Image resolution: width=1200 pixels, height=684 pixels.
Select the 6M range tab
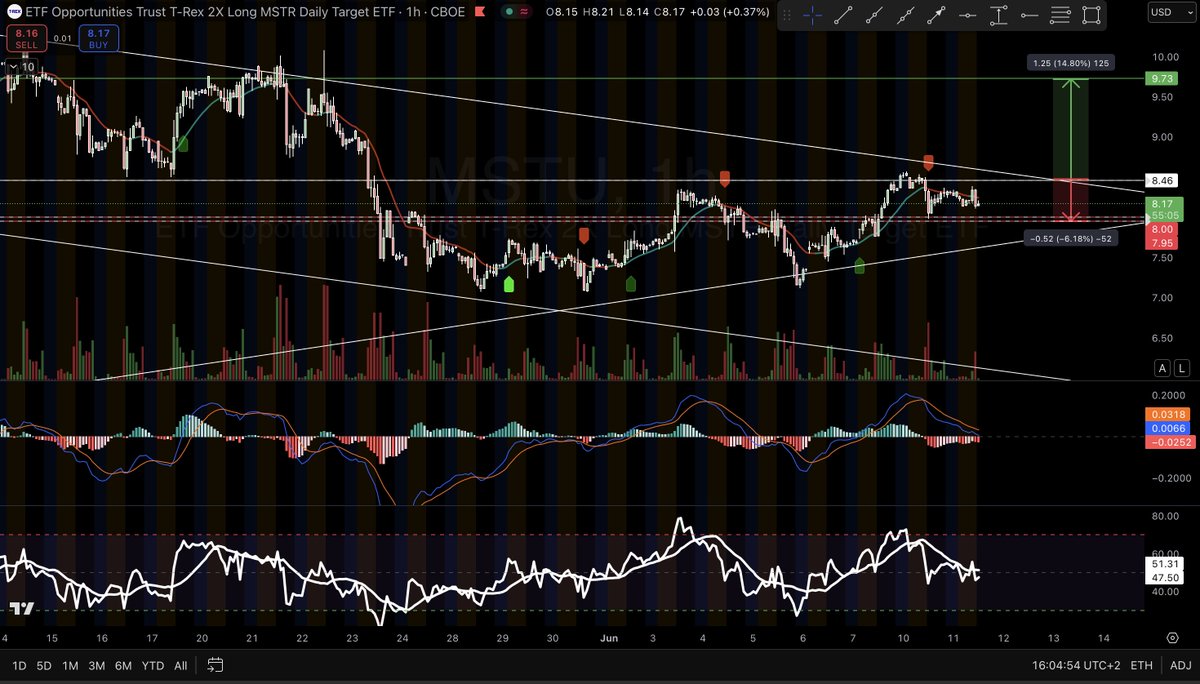tap(123, 665)
